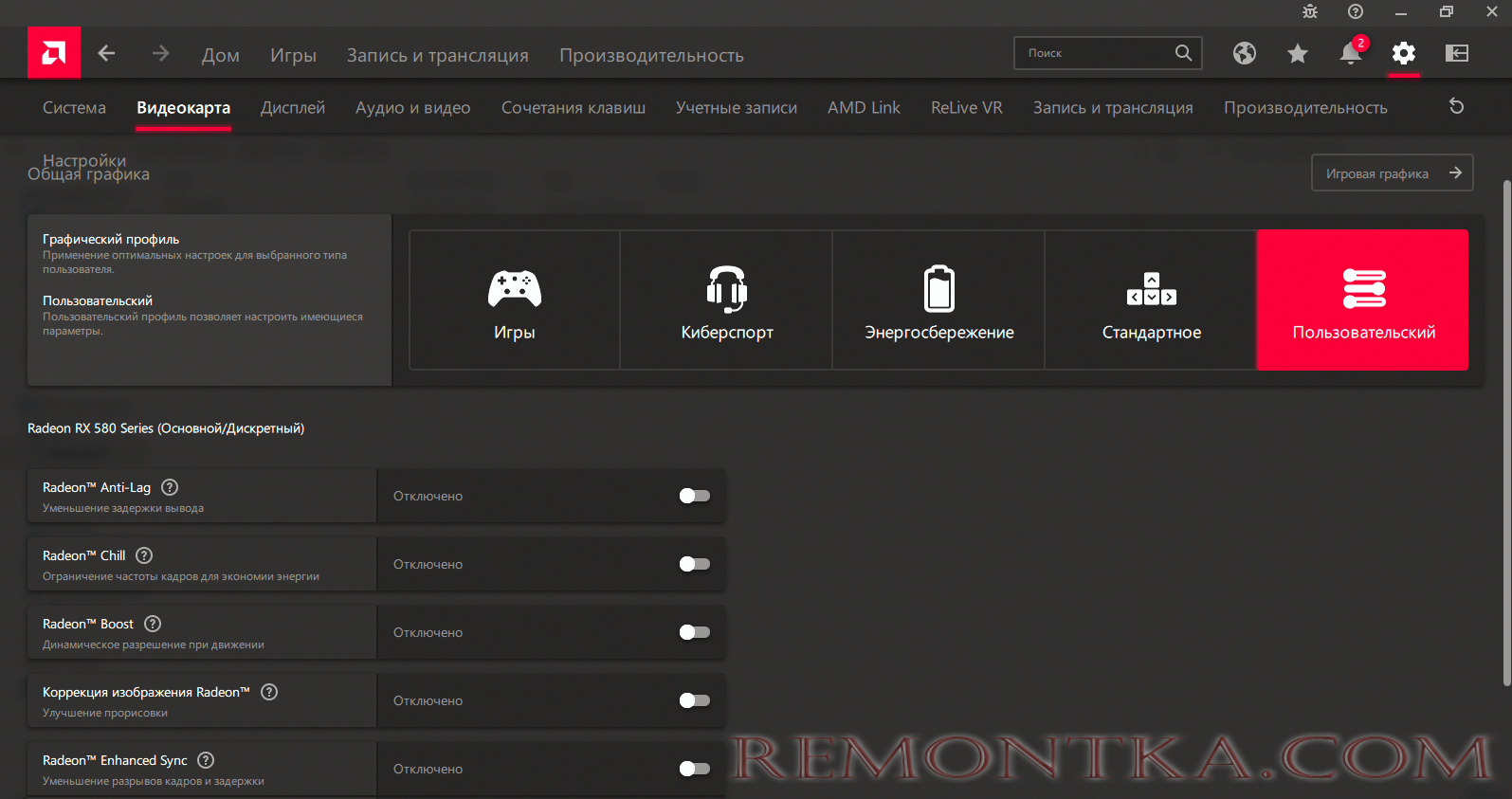Image resolution: width=1512 pixels, height=799 pixels.
Task: Show help for Radeon Boost
Action: click(153, 624)
